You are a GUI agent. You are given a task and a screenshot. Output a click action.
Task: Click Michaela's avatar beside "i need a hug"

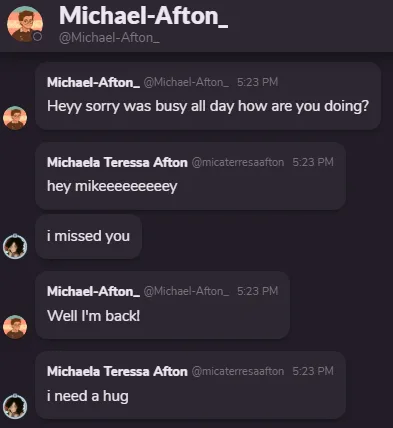tap(15, 406)
